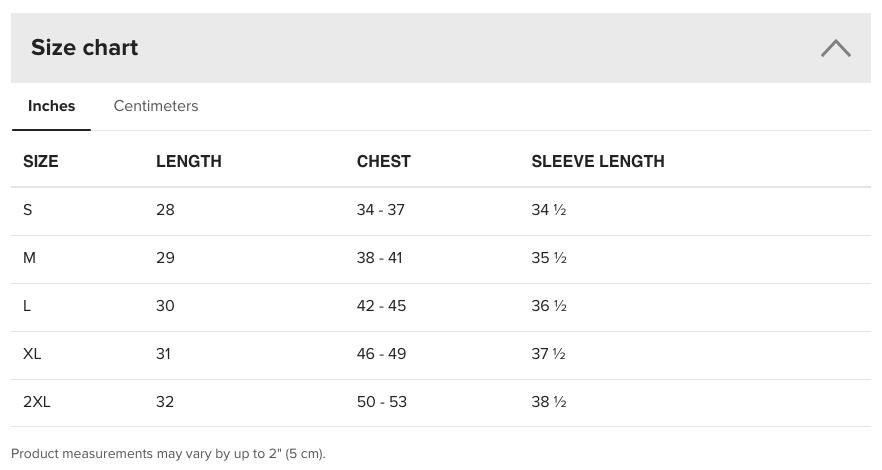
Task: Click length value 31 for XL
Action: (x=163, y=354)
